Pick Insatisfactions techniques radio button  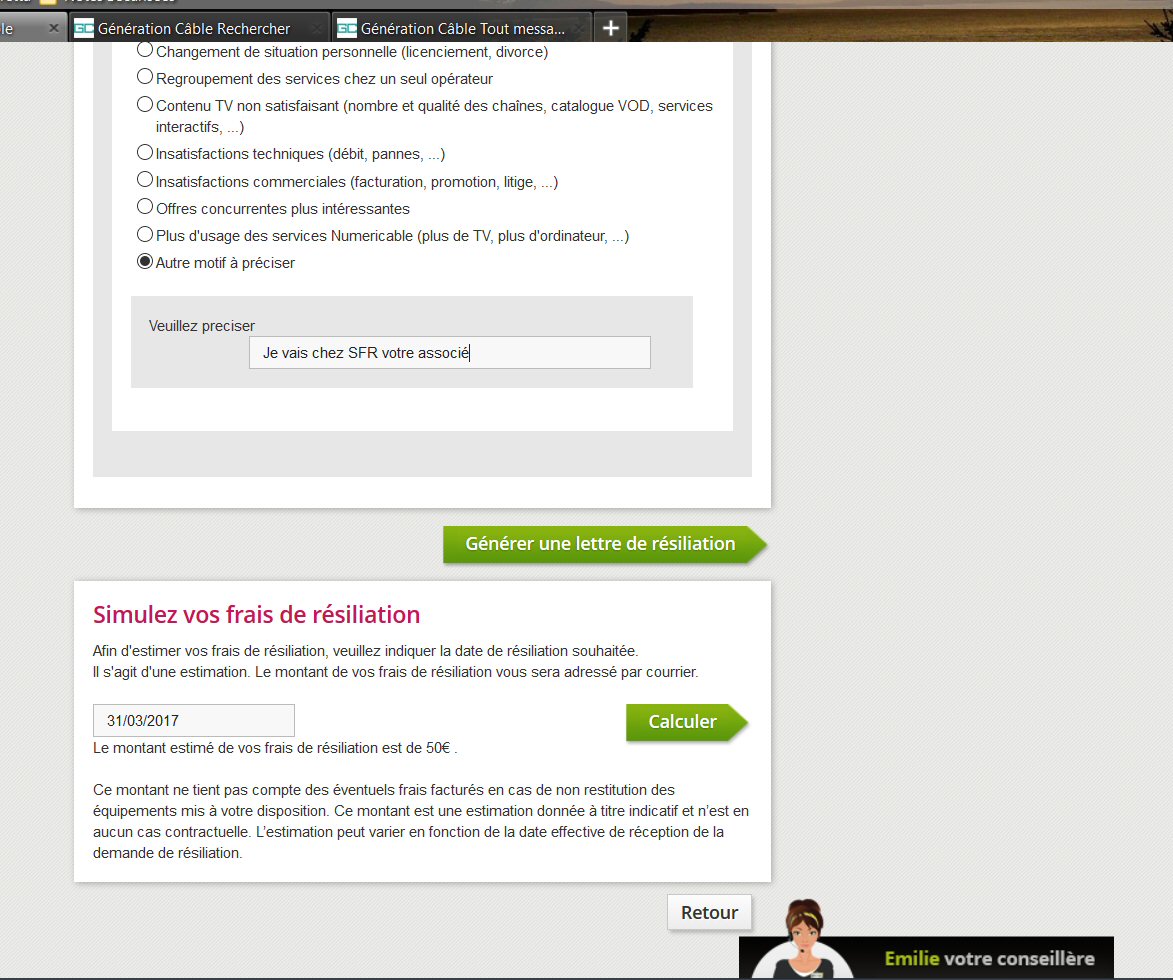[x=145, y=153]
